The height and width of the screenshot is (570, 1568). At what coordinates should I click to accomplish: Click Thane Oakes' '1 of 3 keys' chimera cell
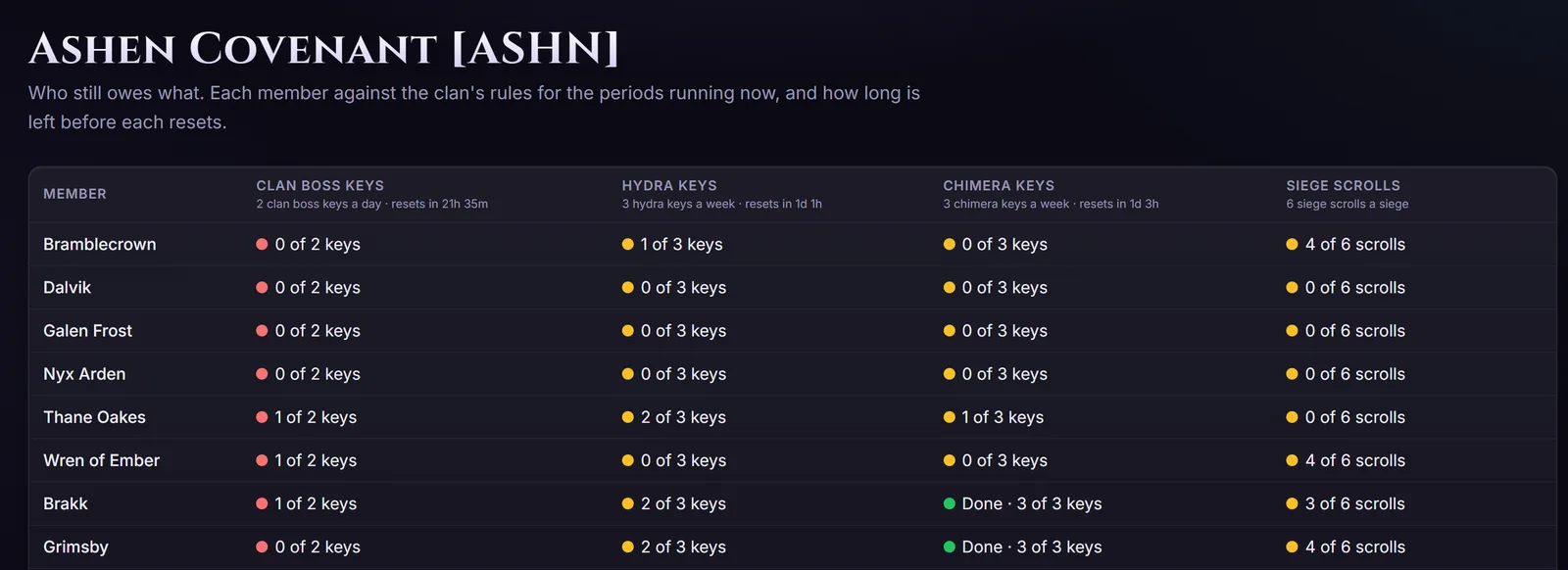(x=993, y=416)
